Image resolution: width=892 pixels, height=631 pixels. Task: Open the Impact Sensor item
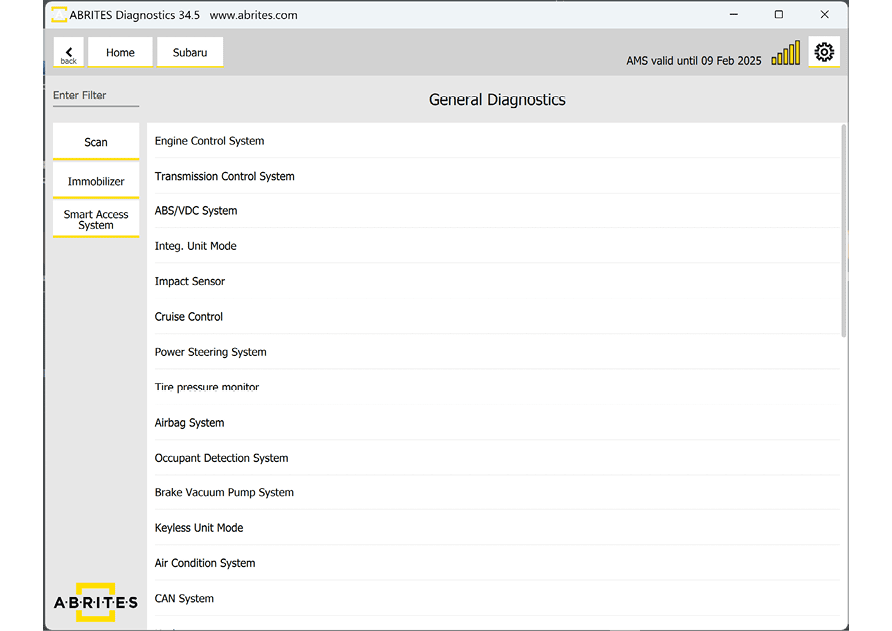click(190, 282)
